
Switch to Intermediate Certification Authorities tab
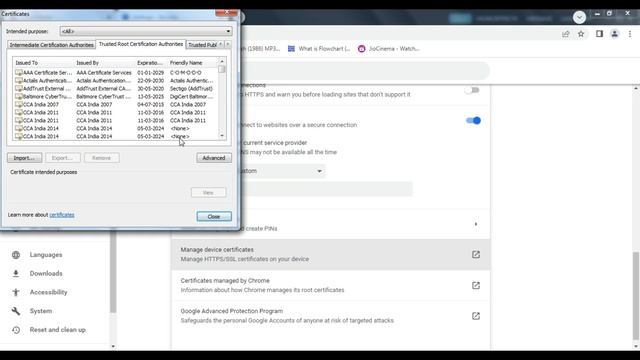click(x=51, y=45)
